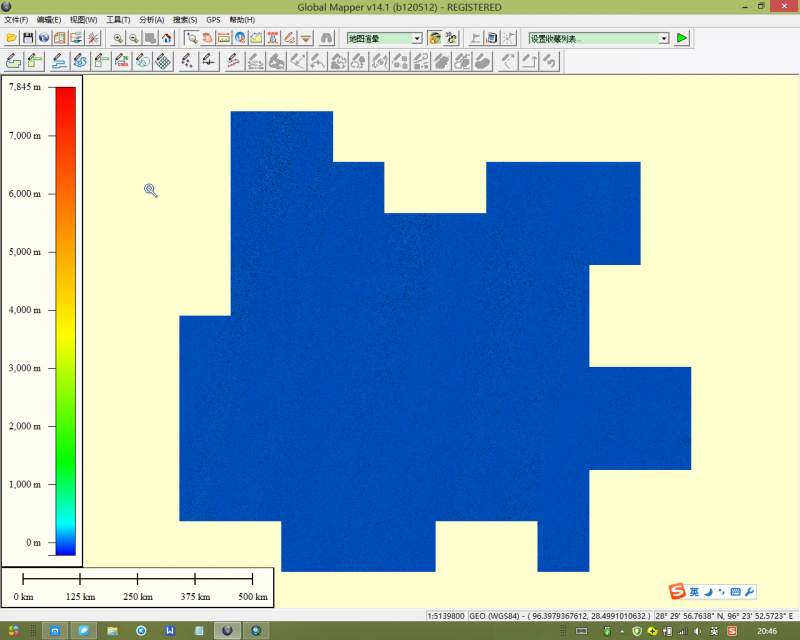Select the Zoom Out magnifier tool
Screen dimensions: 800x640
point(134,38)
